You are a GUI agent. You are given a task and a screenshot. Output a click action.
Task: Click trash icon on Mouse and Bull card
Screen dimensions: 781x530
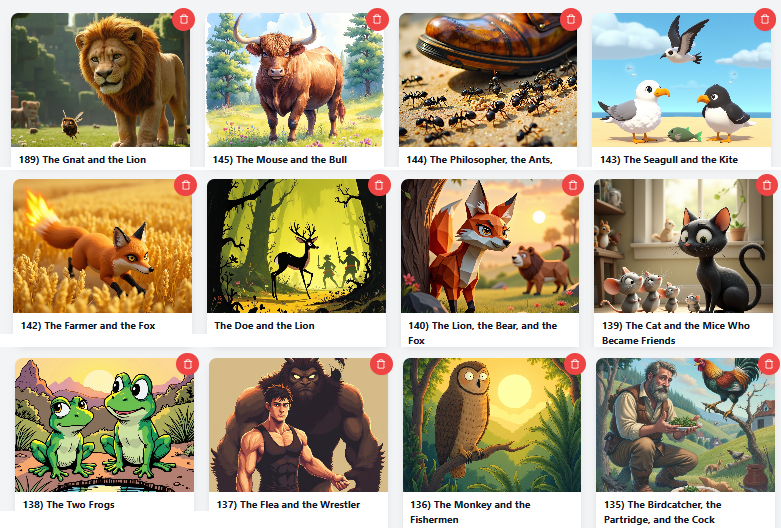pos(377,19)
